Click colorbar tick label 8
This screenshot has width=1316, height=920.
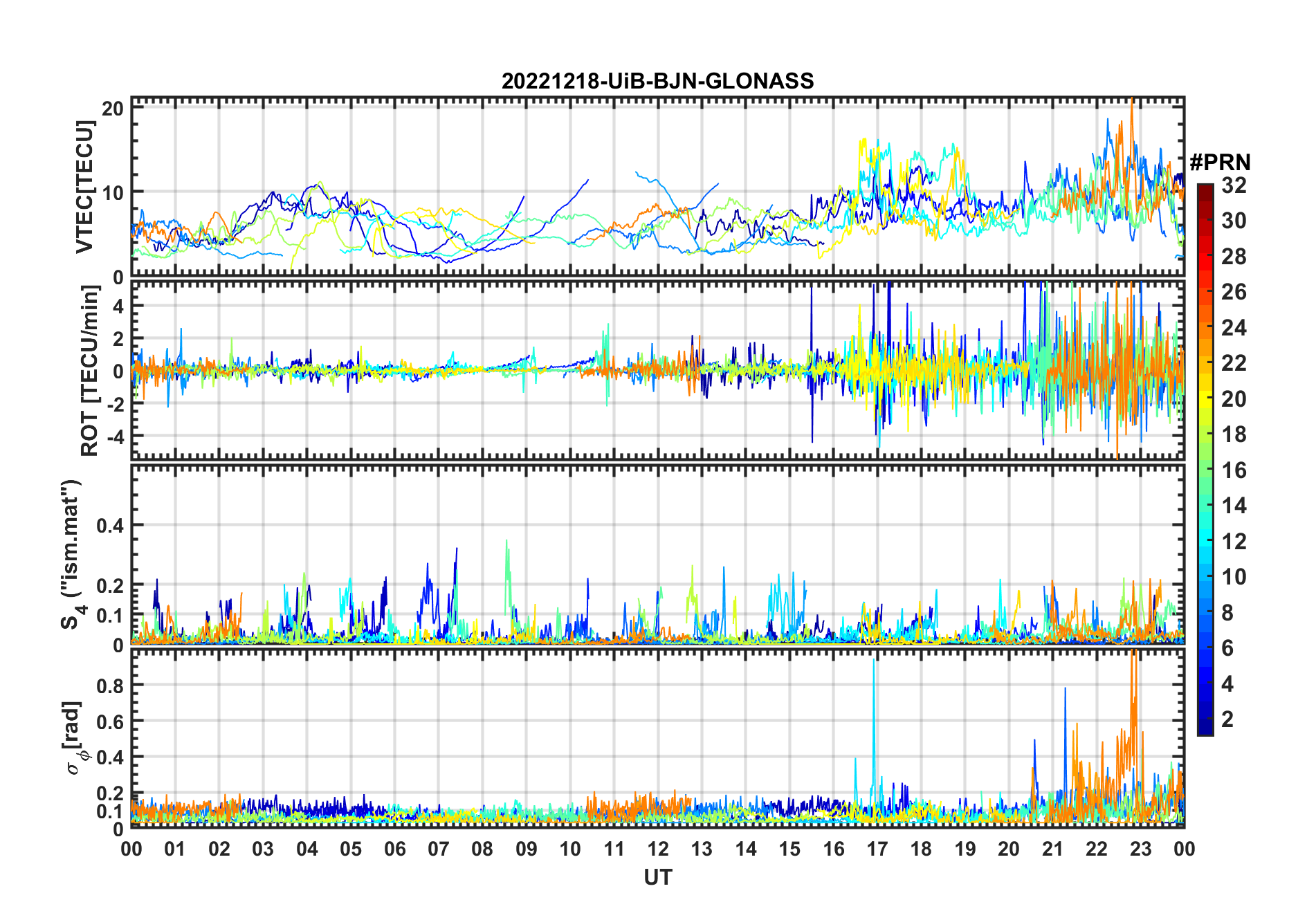1227,613
